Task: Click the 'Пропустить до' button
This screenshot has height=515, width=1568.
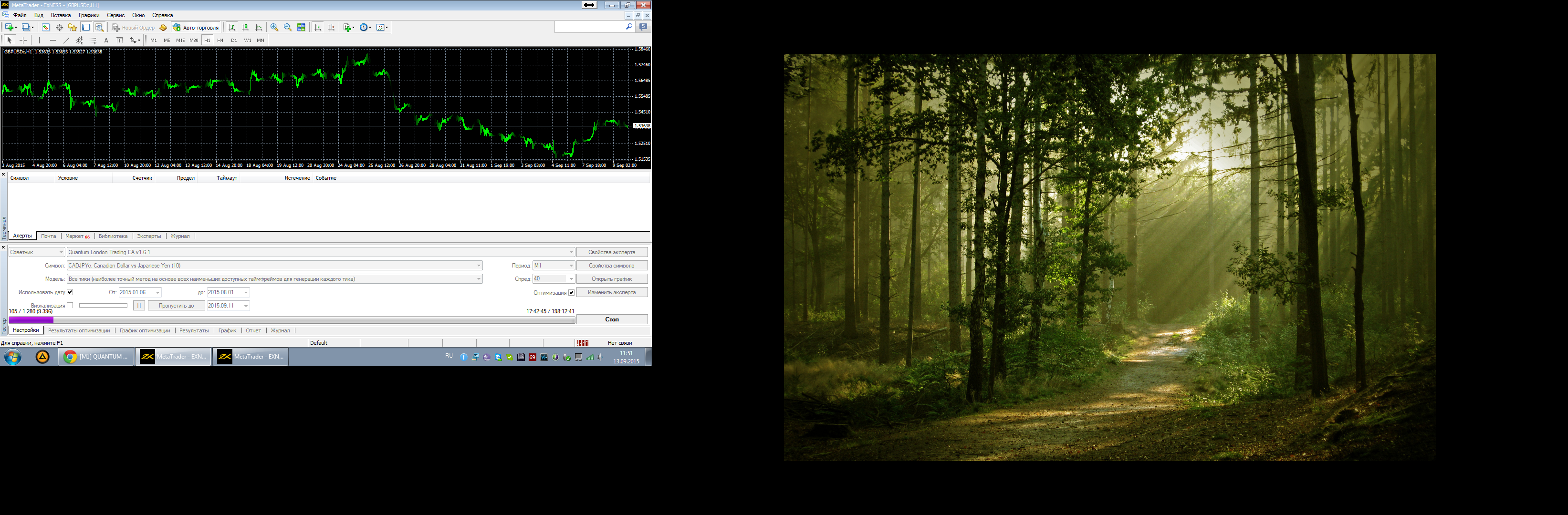Action: click(x=177, y=306)
